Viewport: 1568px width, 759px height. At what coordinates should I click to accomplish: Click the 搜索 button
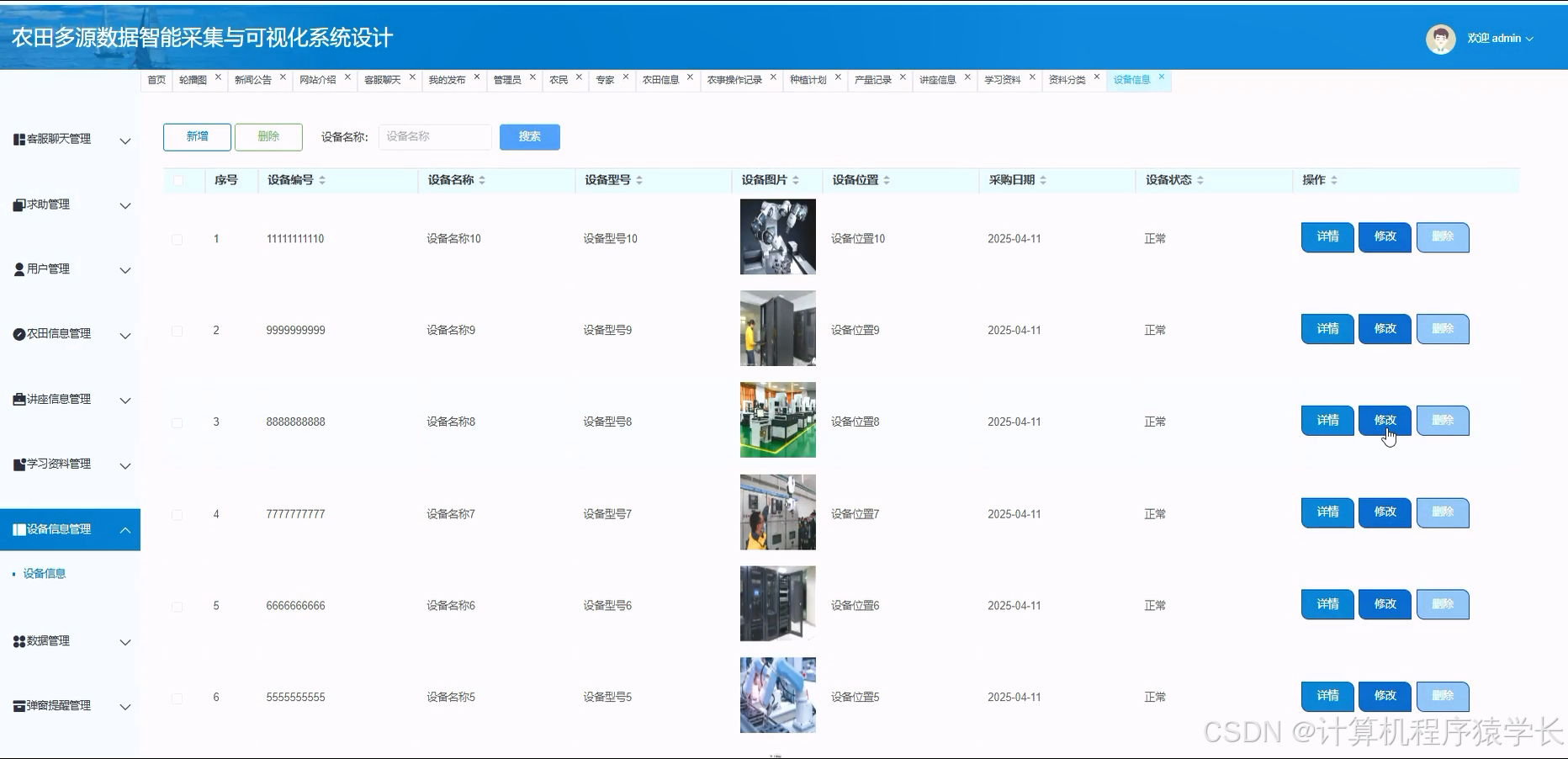pyautogui.click(x=530, y=137)
